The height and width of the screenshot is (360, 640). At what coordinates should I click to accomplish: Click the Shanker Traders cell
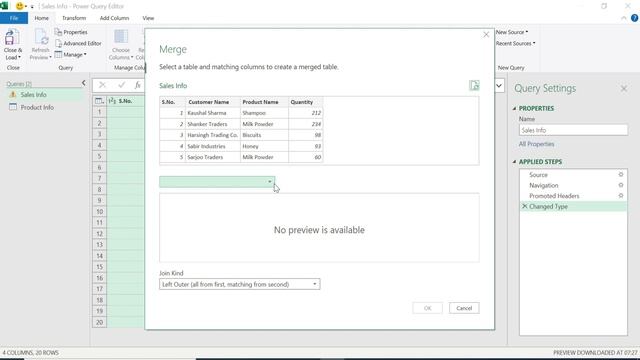(213, 124)
